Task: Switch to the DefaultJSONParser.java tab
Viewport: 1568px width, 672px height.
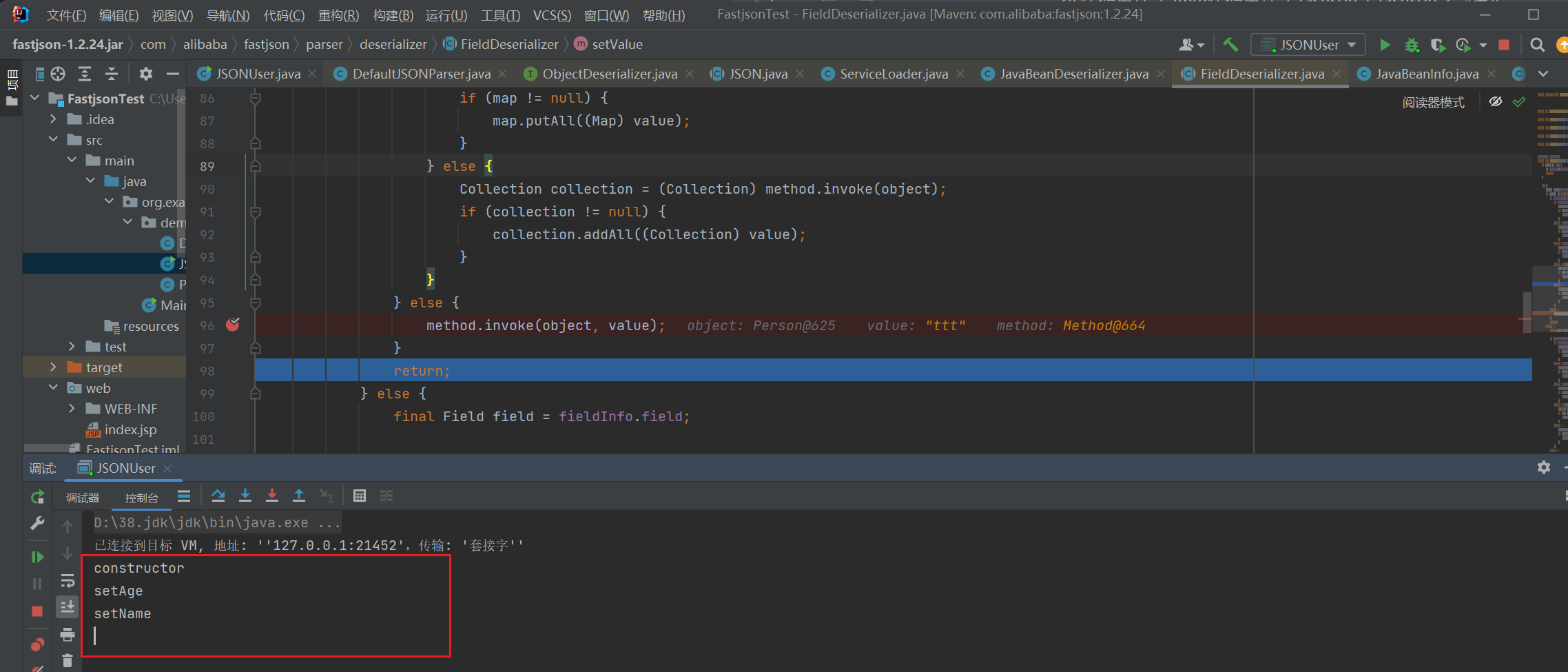Action: tap(421, 74)
